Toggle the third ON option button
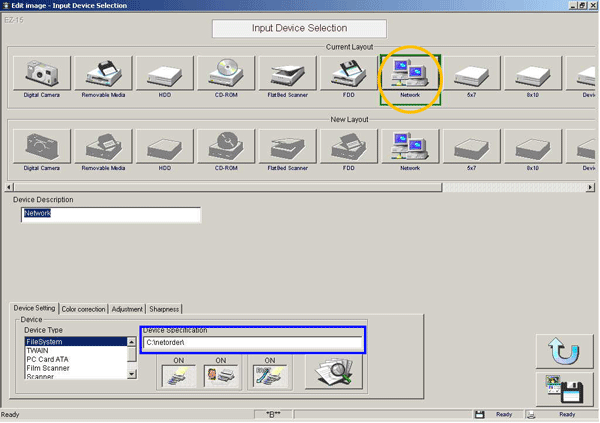The image size is (600, 423). (269, 375)
